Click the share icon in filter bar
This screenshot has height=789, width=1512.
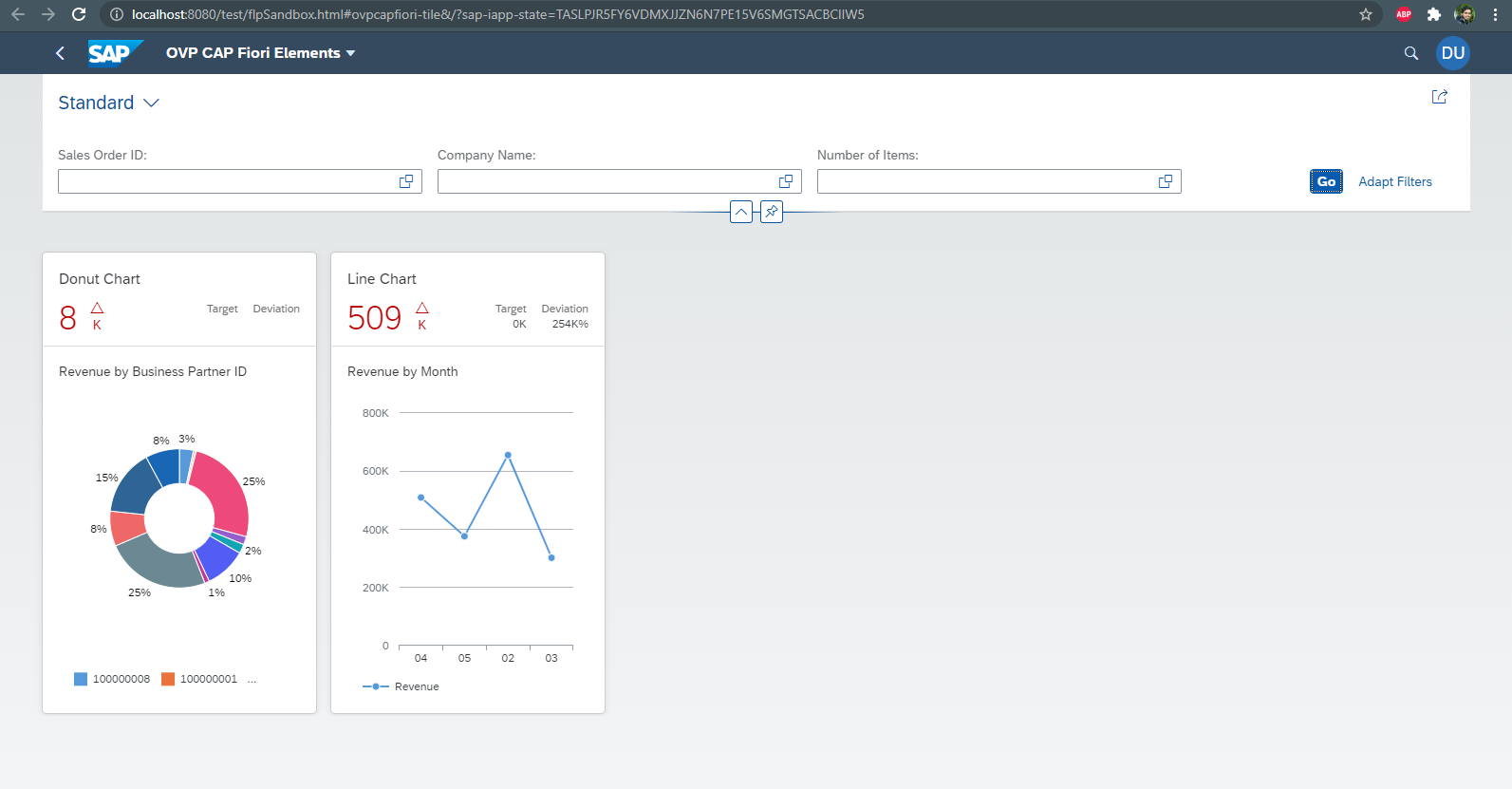coord(1439,97)
